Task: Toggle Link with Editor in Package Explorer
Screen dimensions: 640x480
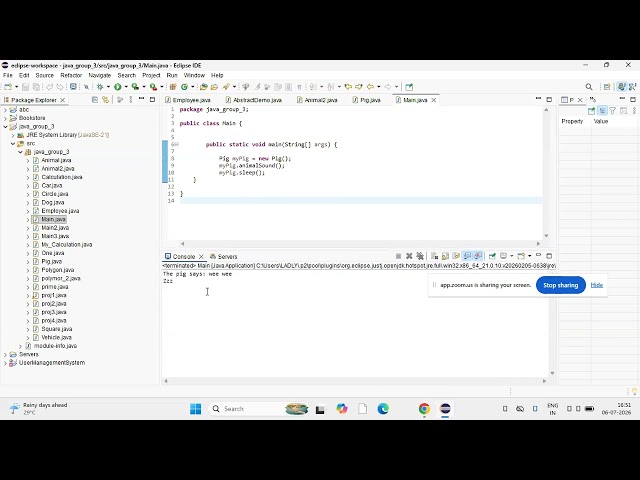Action: (106, 100)
